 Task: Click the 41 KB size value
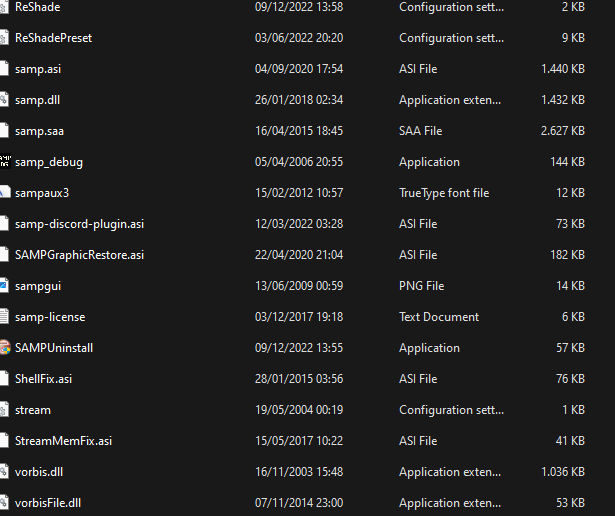pos(570,440)
